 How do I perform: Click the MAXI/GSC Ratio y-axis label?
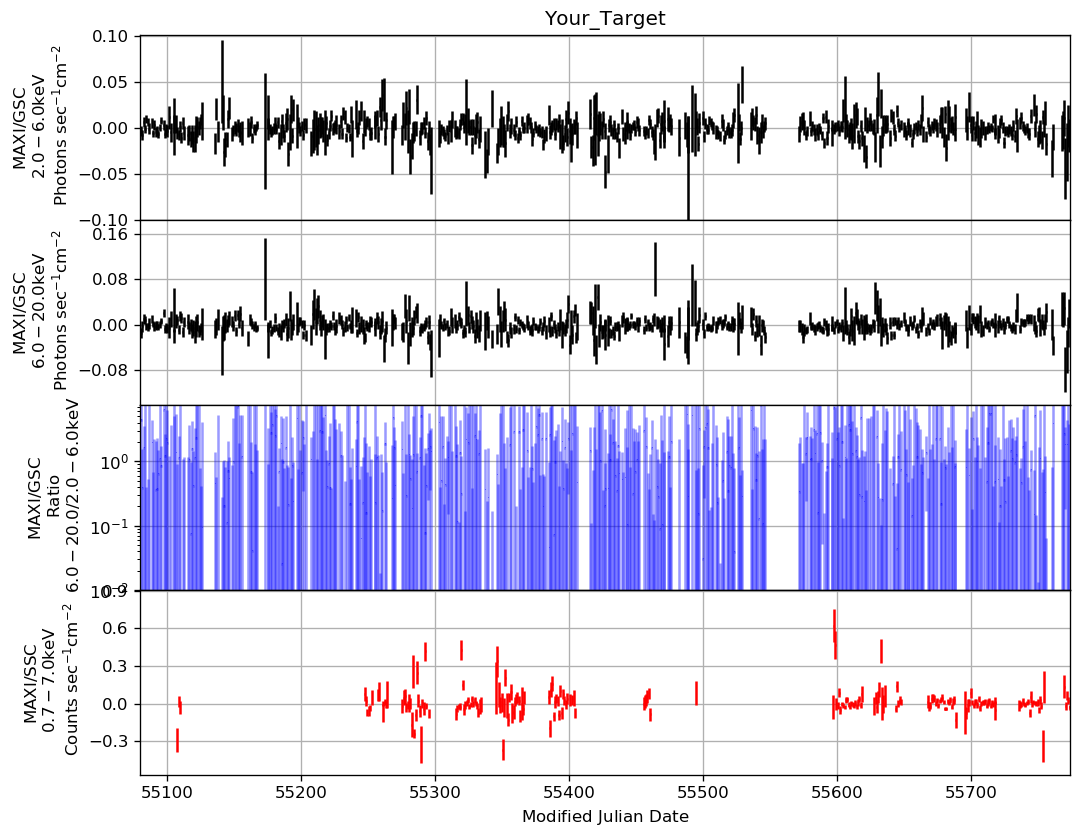pos(54,497)
